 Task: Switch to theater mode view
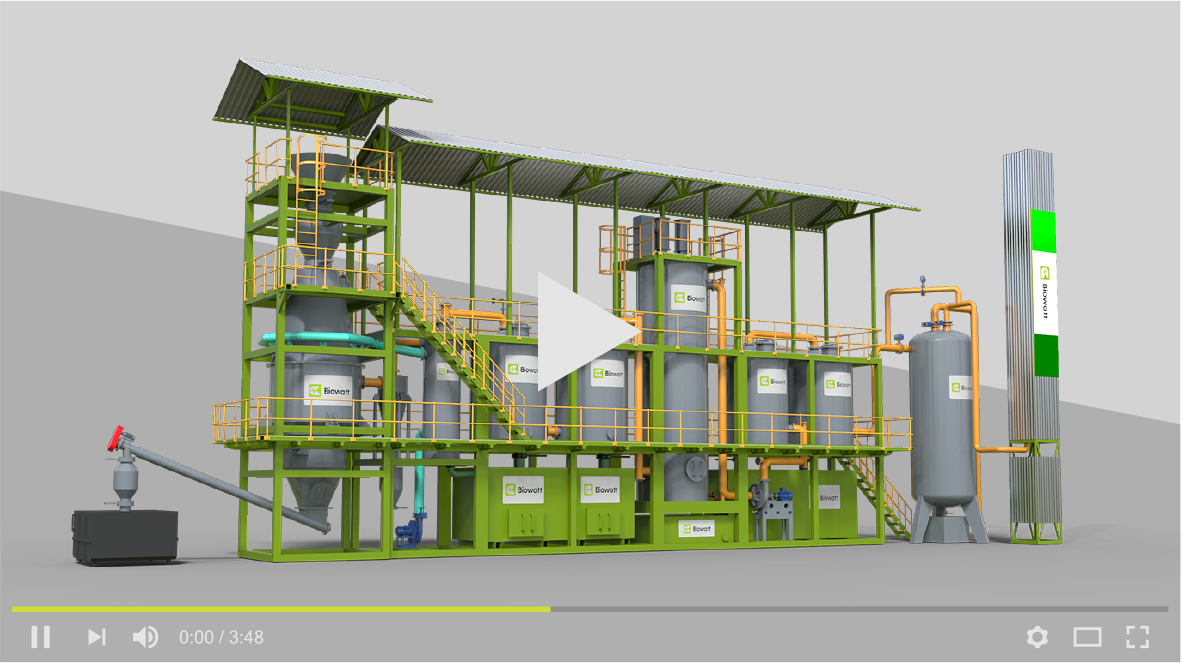pos(1087,637)
